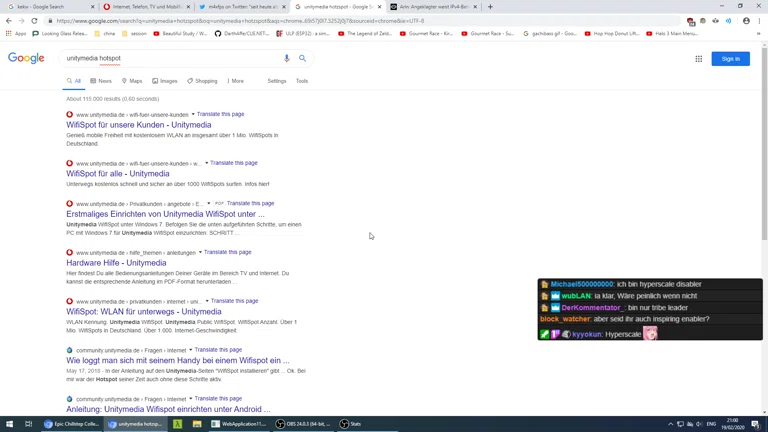Open dropdown arrow for Hardware Hilfe result URL

click(200, 252)
